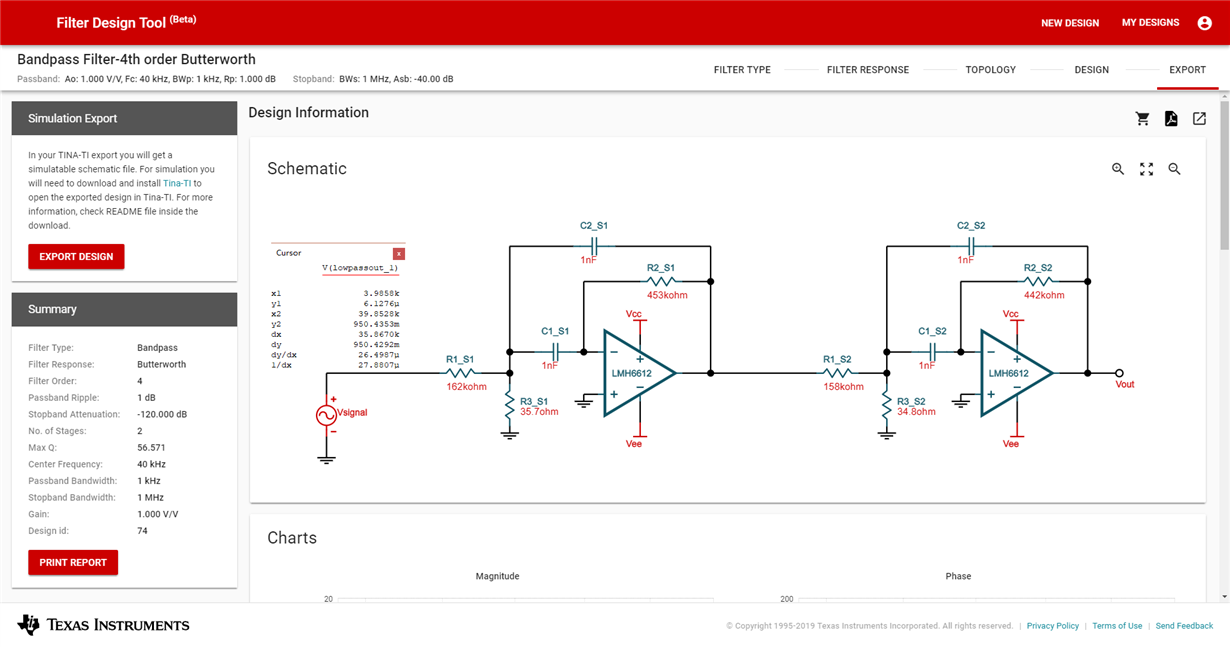Select resistor R3_S2 symbol
The image size is (1230, 647).
click(886, 405)
